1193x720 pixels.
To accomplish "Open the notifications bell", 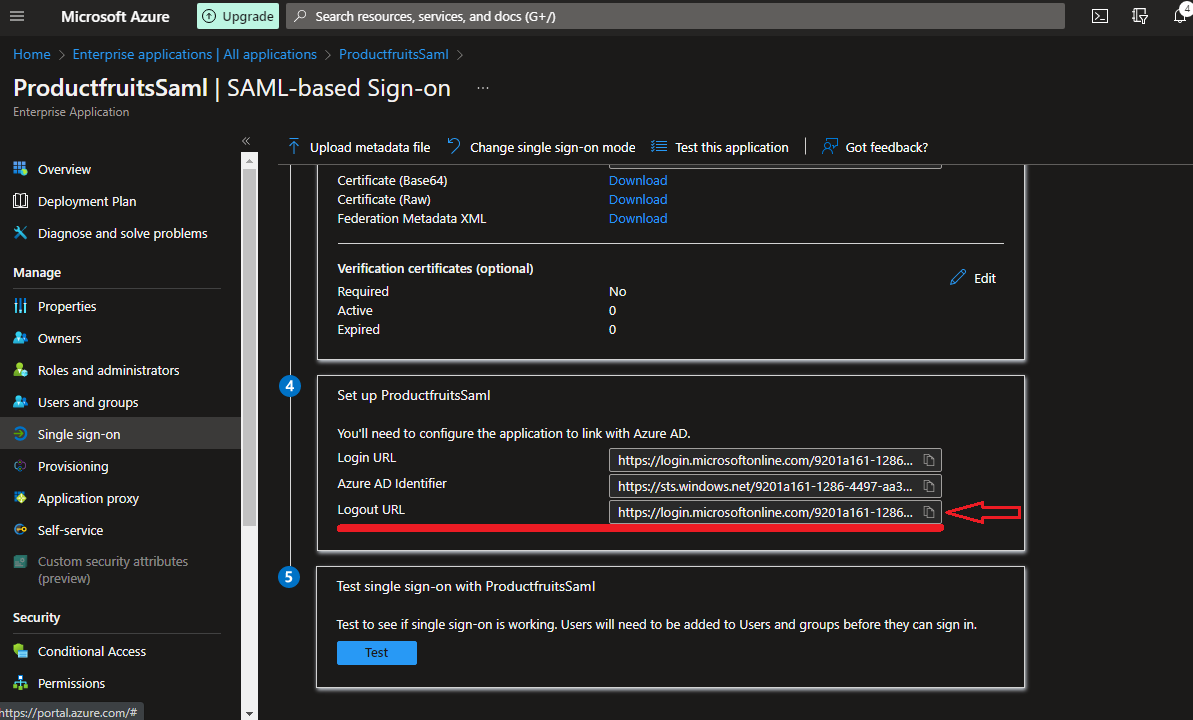I will tap(1179, 16).
